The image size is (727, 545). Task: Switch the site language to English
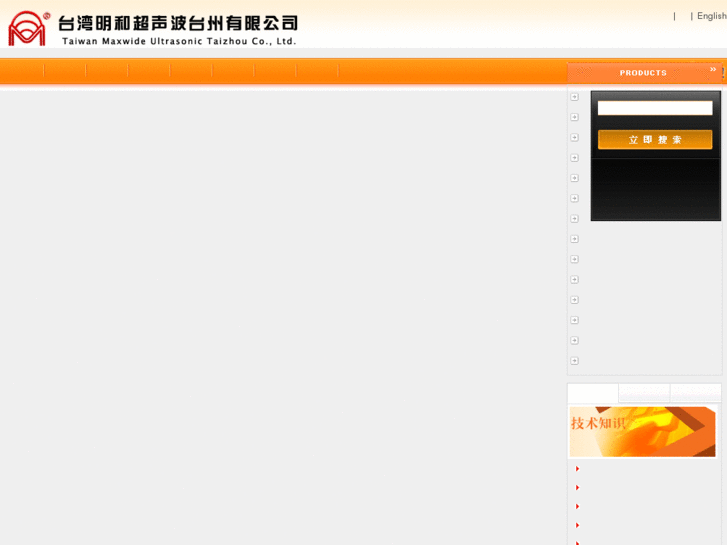coord(712,16)
